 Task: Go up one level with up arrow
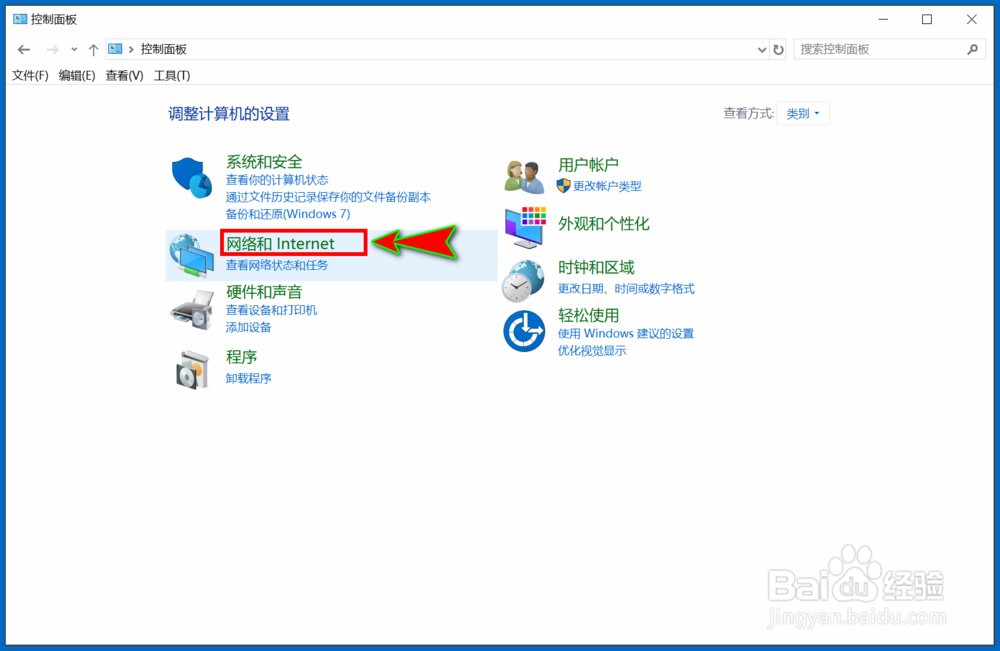click(x=93, y=49)
